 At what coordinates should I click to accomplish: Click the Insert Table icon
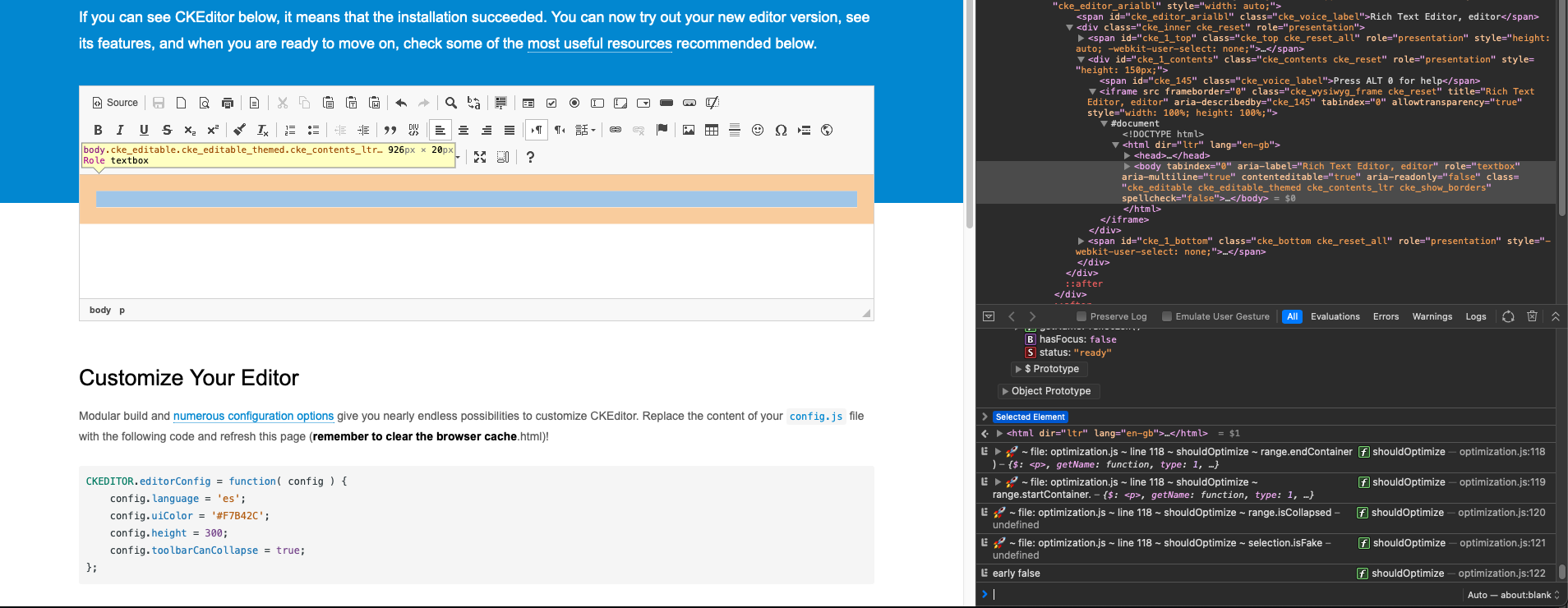click(712, 130)
